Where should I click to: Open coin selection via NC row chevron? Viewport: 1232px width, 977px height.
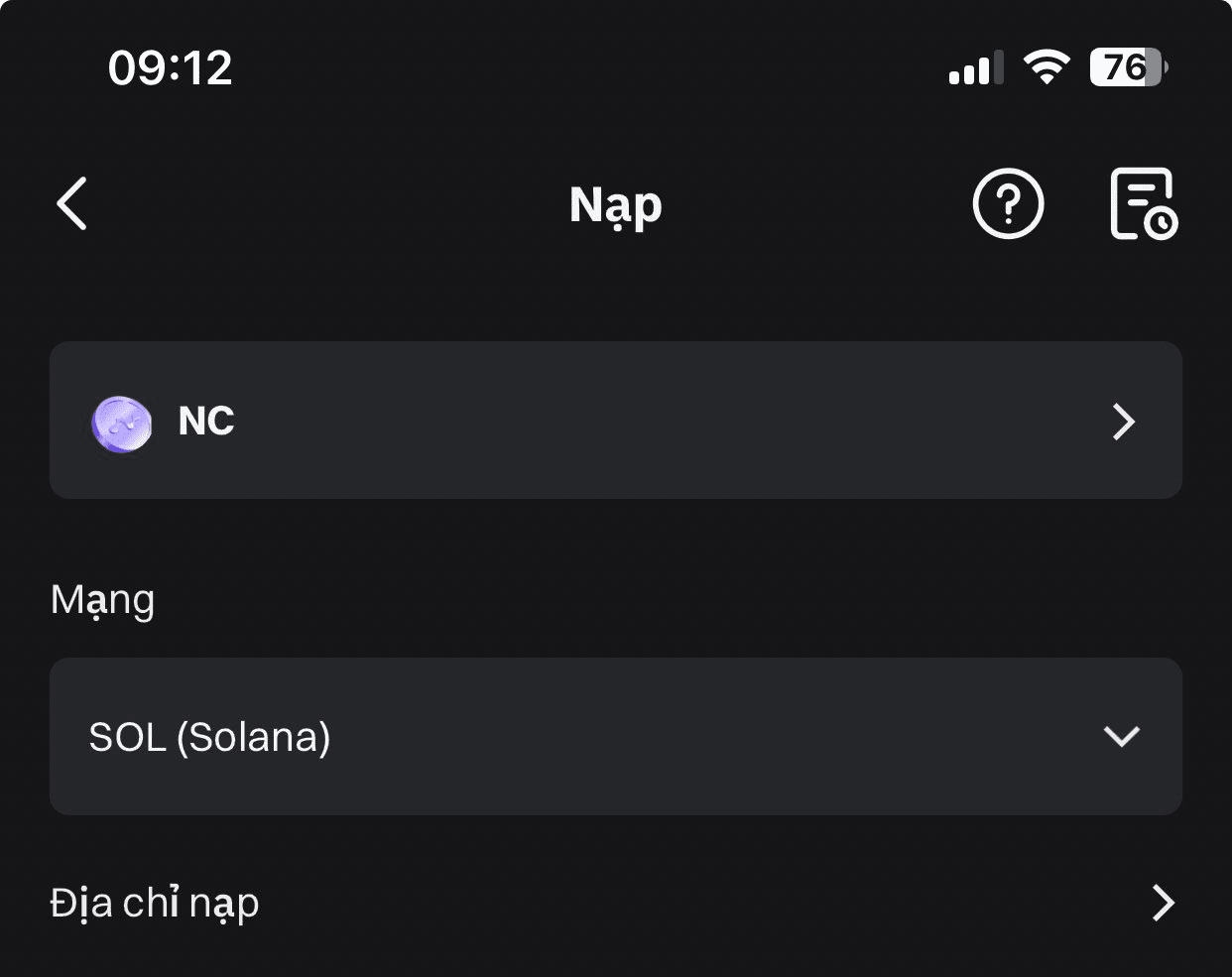pos(1123,422)
